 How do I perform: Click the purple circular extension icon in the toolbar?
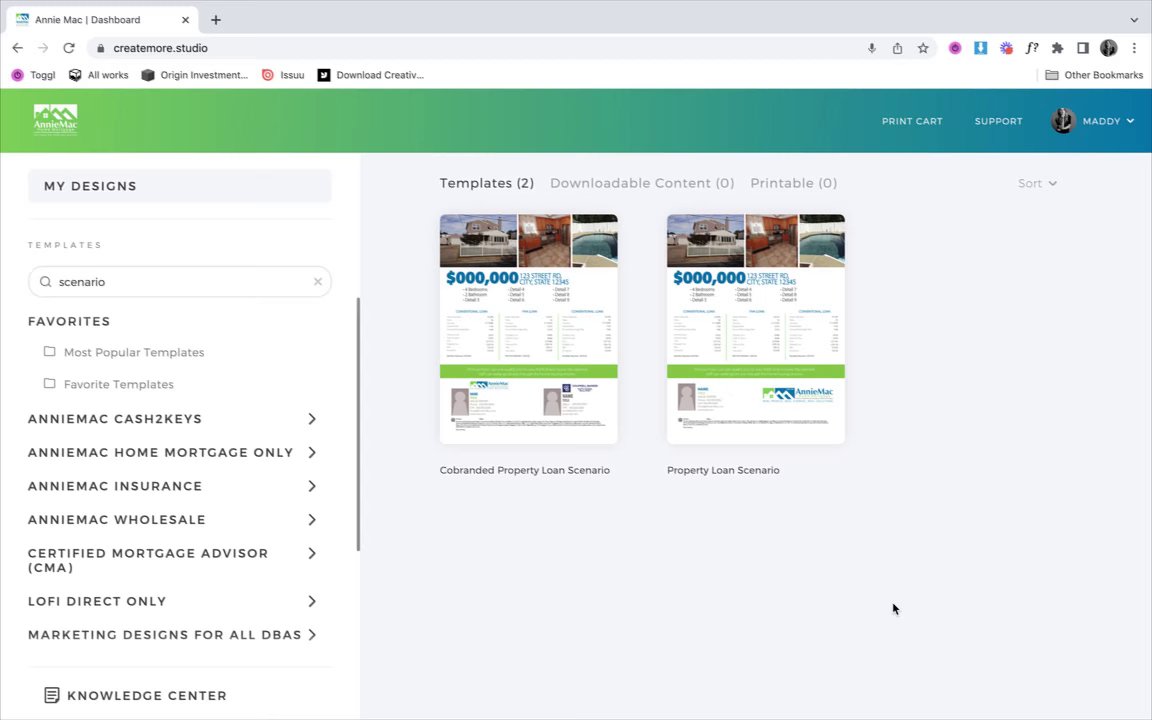click(954, 48)
